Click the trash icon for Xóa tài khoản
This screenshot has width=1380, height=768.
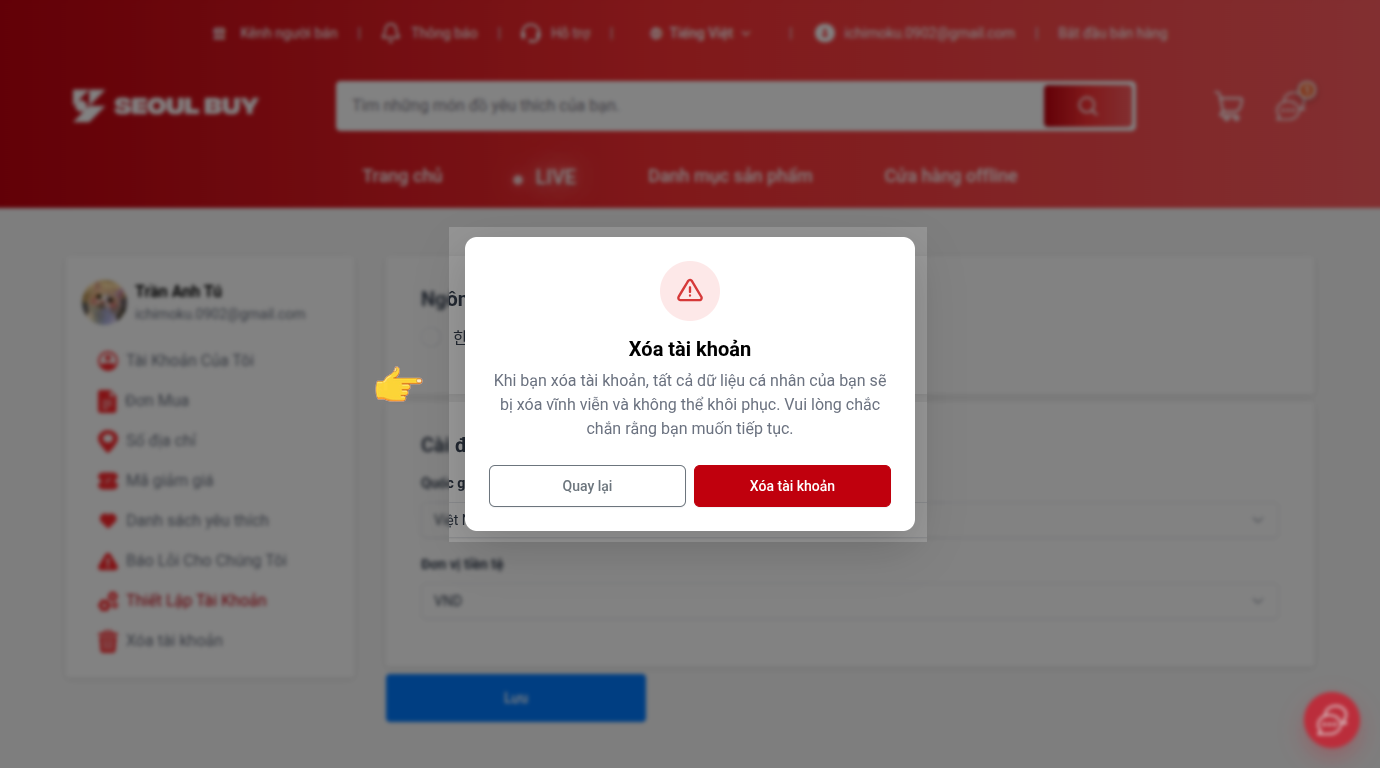point(107,641)
